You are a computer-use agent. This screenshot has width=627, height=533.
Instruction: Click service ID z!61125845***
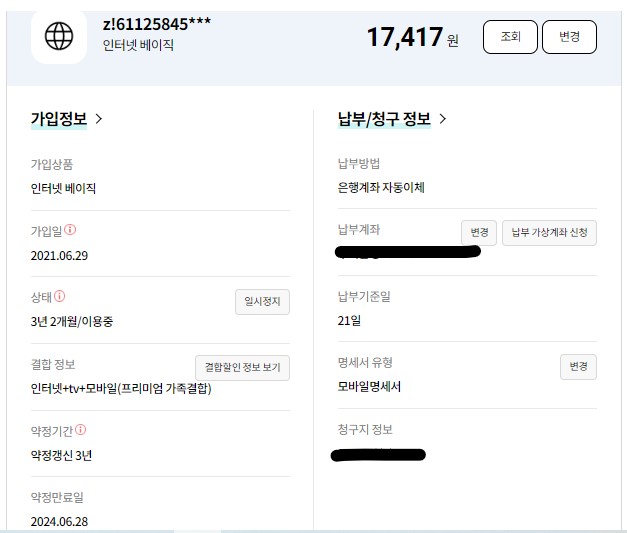pyautogui.click(x=157, y=24)
